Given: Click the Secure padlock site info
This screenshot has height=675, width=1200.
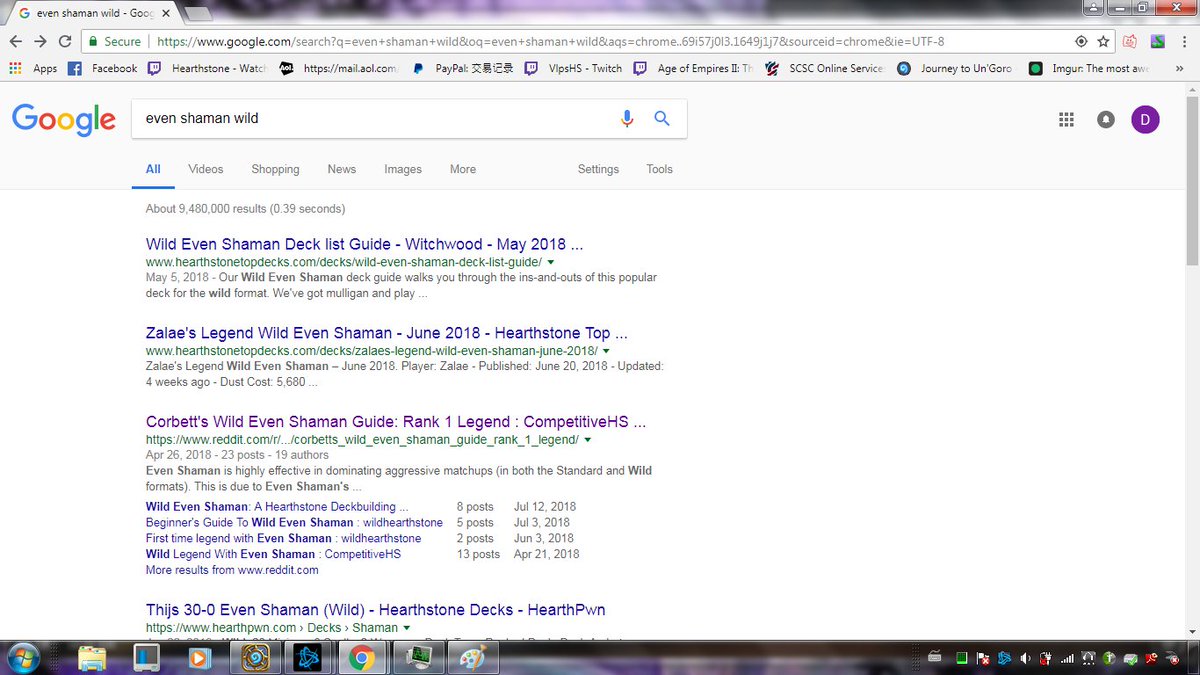Looking at the screenshot, I should 115,42.
